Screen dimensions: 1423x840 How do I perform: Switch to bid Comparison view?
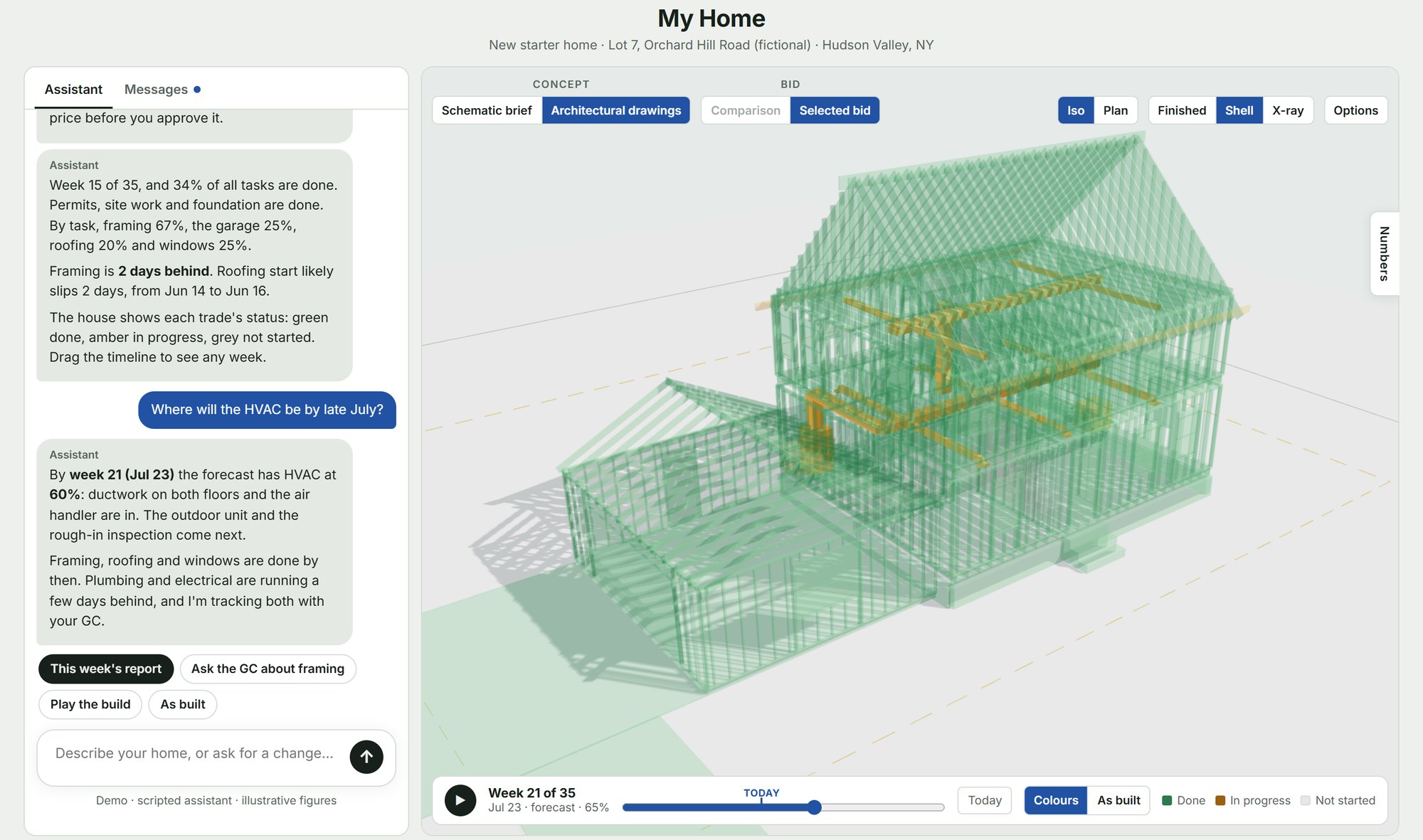click(746, 110)
